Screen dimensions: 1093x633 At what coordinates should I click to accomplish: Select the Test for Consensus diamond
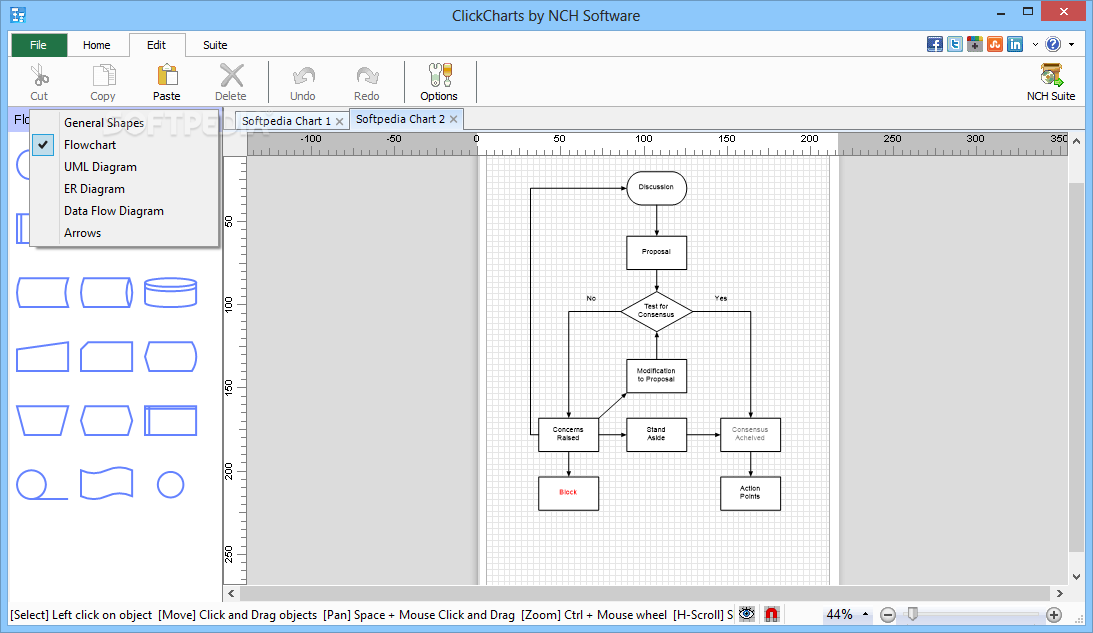tap(657, 311)
